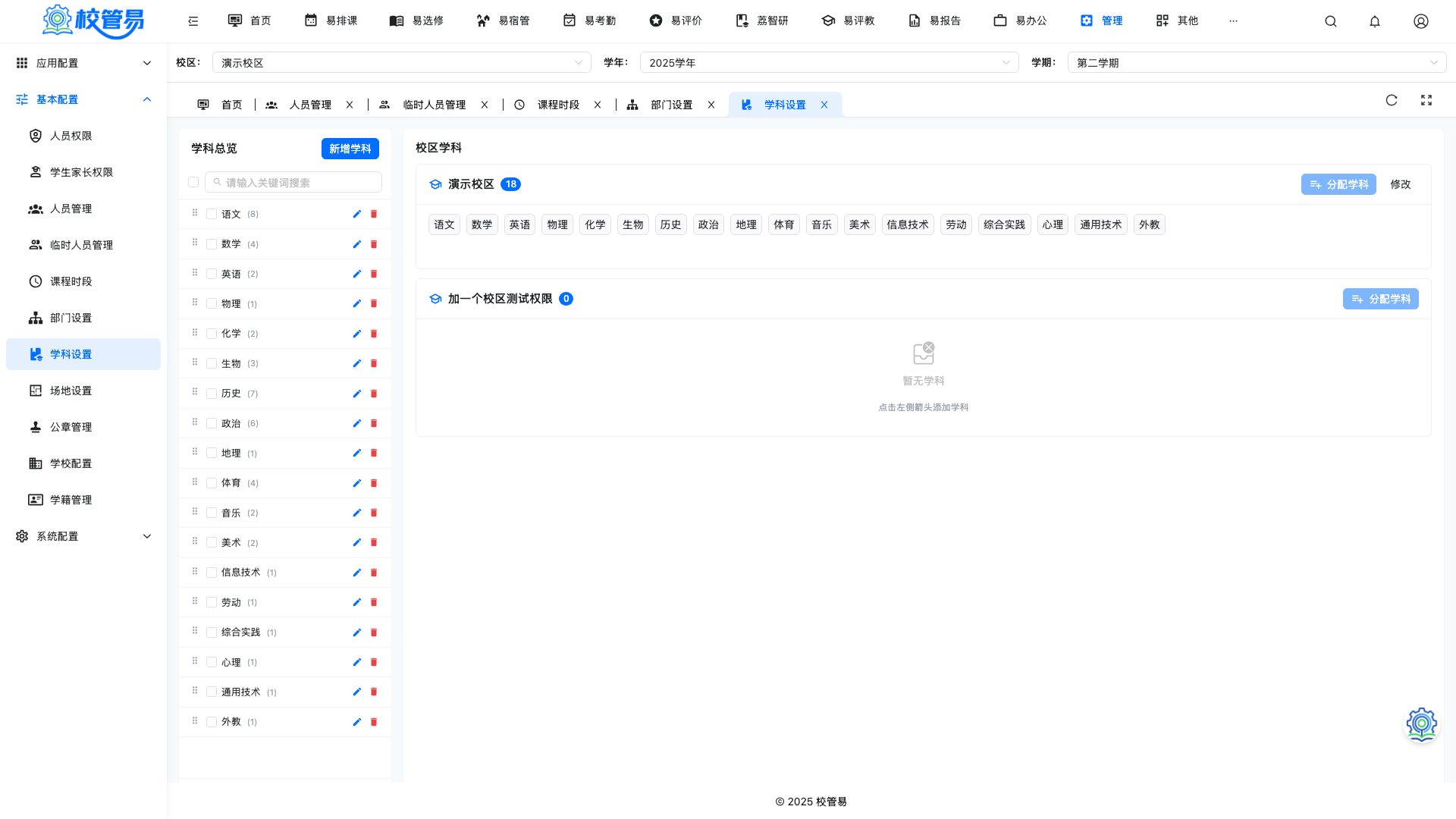Open 荔智研 in top navigation
1456x819 pixels.
(x=762, y=21)
